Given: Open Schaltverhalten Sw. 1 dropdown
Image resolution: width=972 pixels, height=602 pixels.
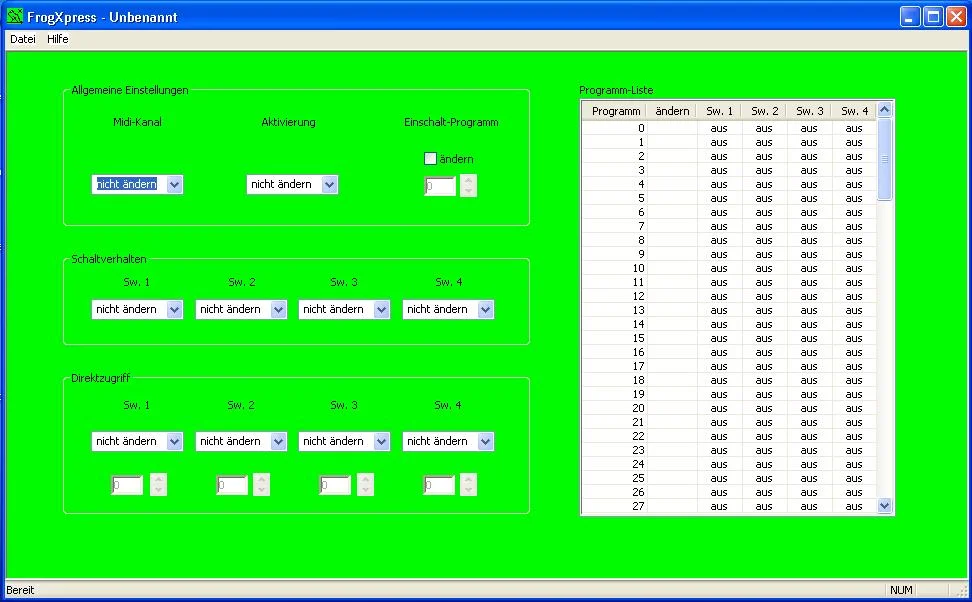Looking at the screenshot, I should pos(137,309).
